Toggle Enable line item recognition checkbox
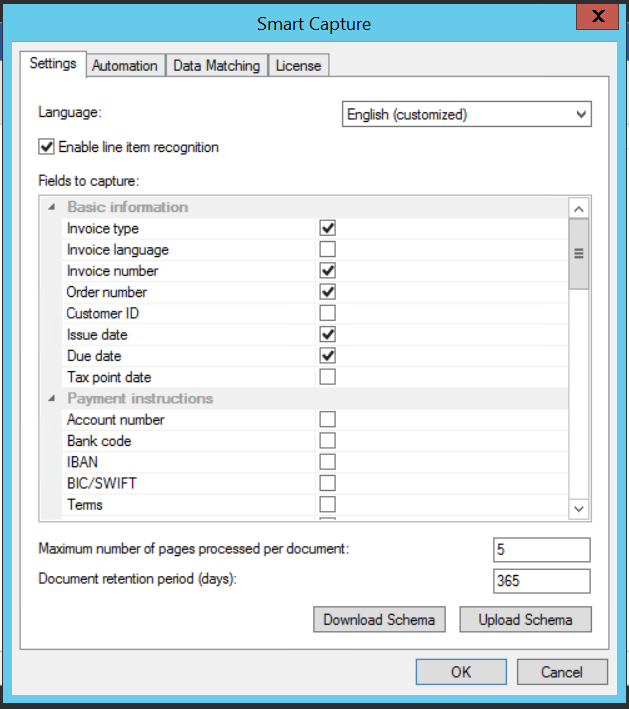Viewport: 629px width, 709px height. point(47,147)
